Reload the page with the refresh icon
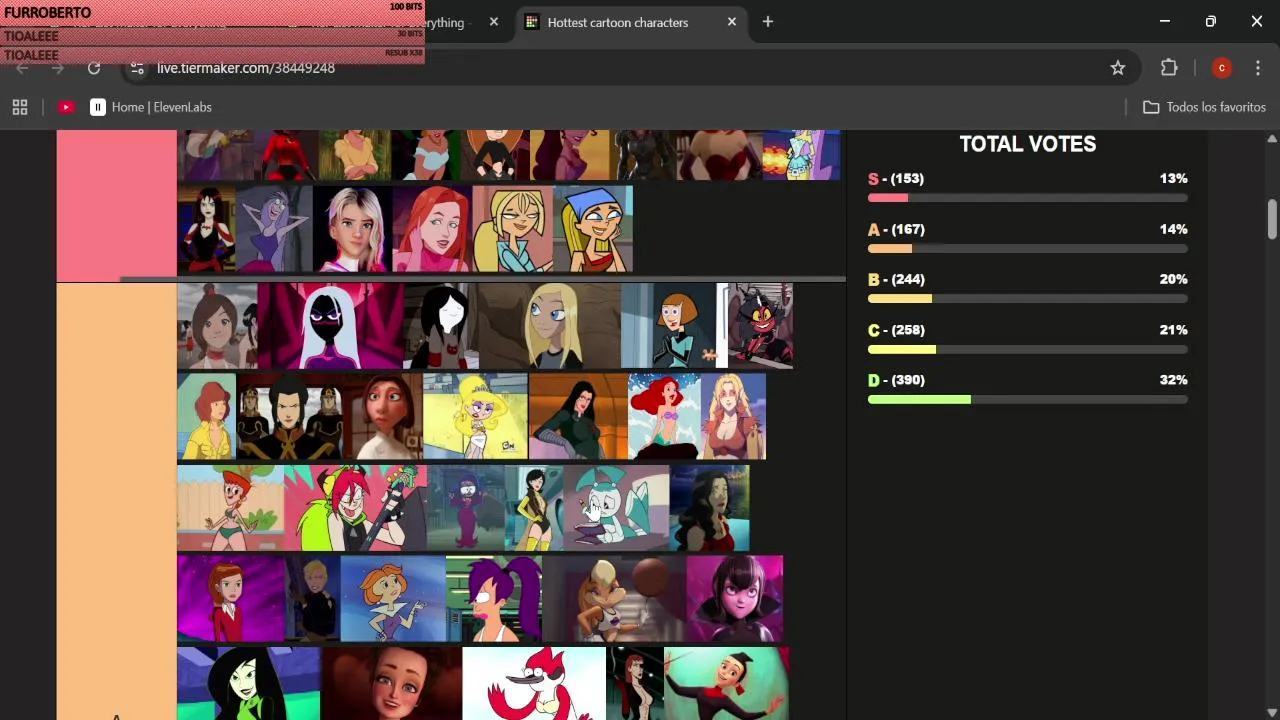1280x720 pixels. click(x=94, y=68)
